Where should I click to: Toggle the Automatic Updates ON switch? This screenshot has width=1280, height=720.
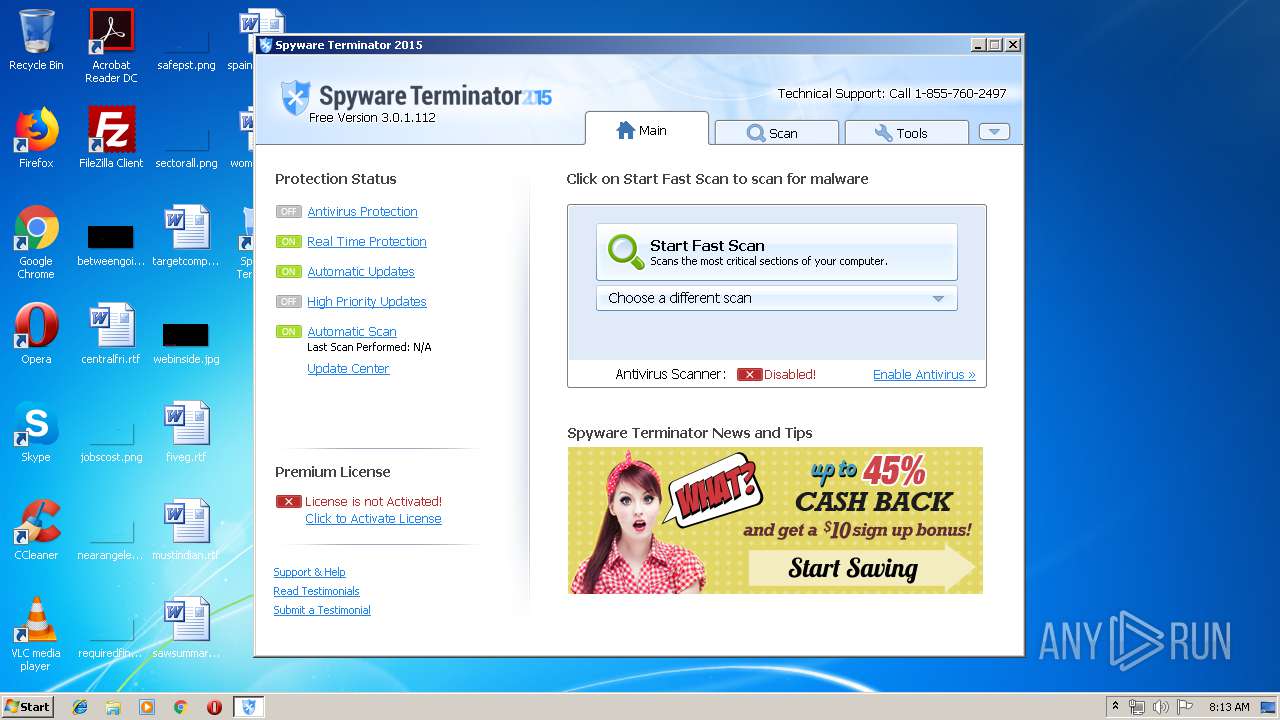point(289,271)
